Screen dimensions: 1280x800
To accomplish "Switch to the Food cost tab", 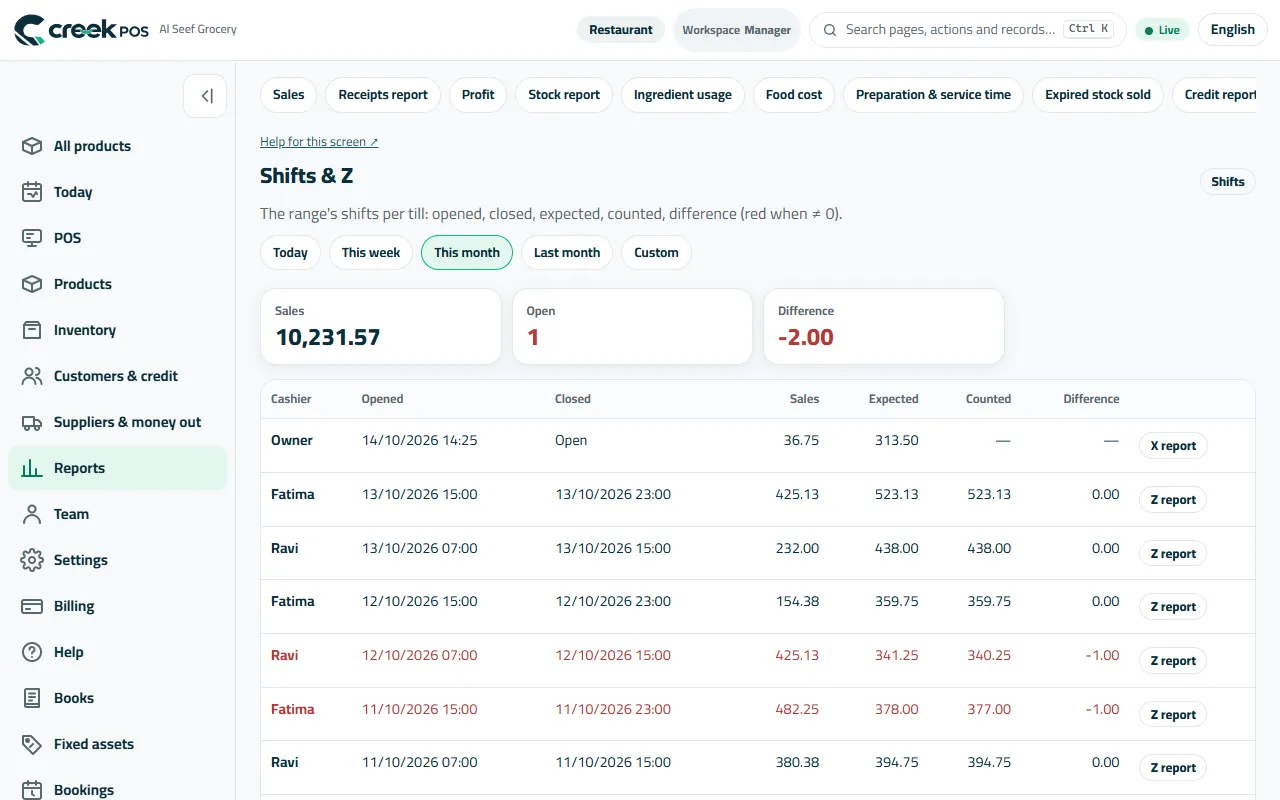I will click(x=794, y=95).
